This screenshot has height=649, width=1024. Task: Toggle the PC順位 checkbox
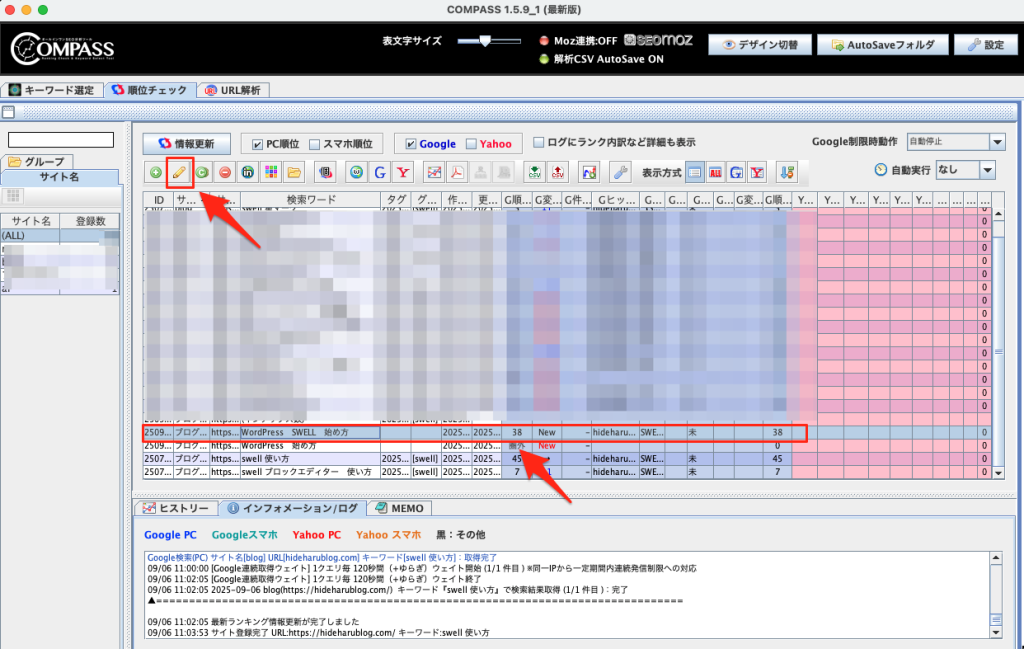pyautogui.click(x=257, y=144)
